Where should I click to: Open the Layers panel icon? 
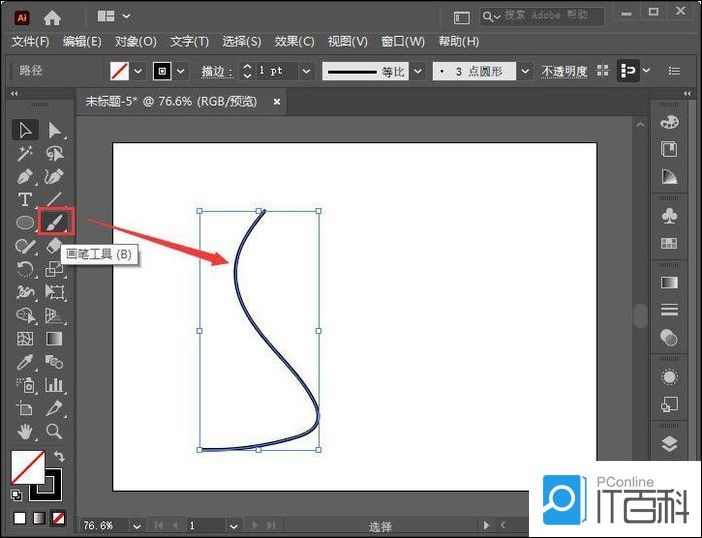point(669,443)
